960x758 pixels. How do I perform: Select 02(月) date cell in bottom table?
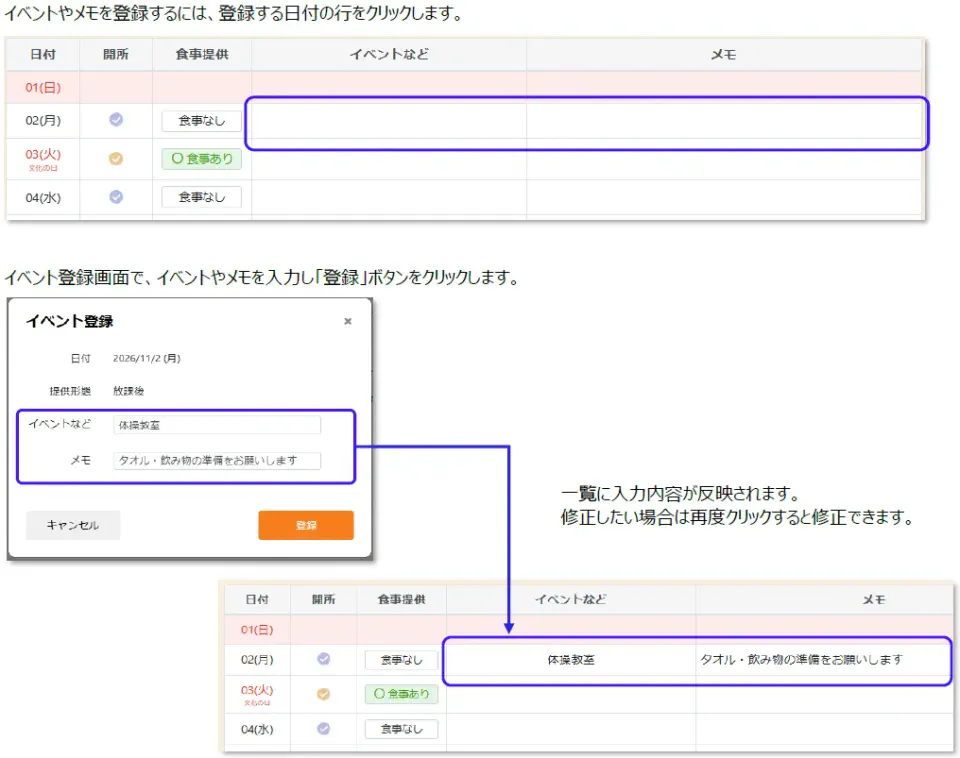pyautogui.click(x=257, y=659)
